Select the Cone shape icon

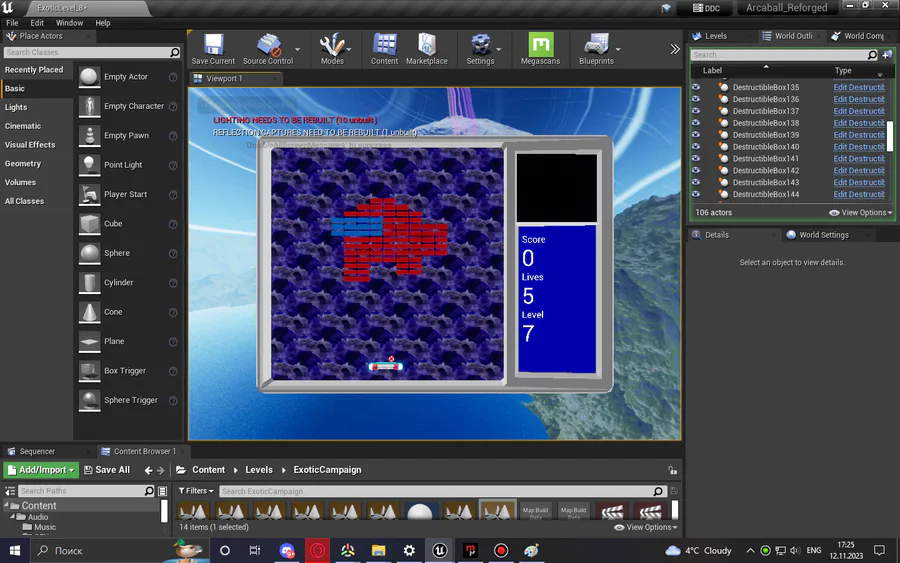coord(89,312)
